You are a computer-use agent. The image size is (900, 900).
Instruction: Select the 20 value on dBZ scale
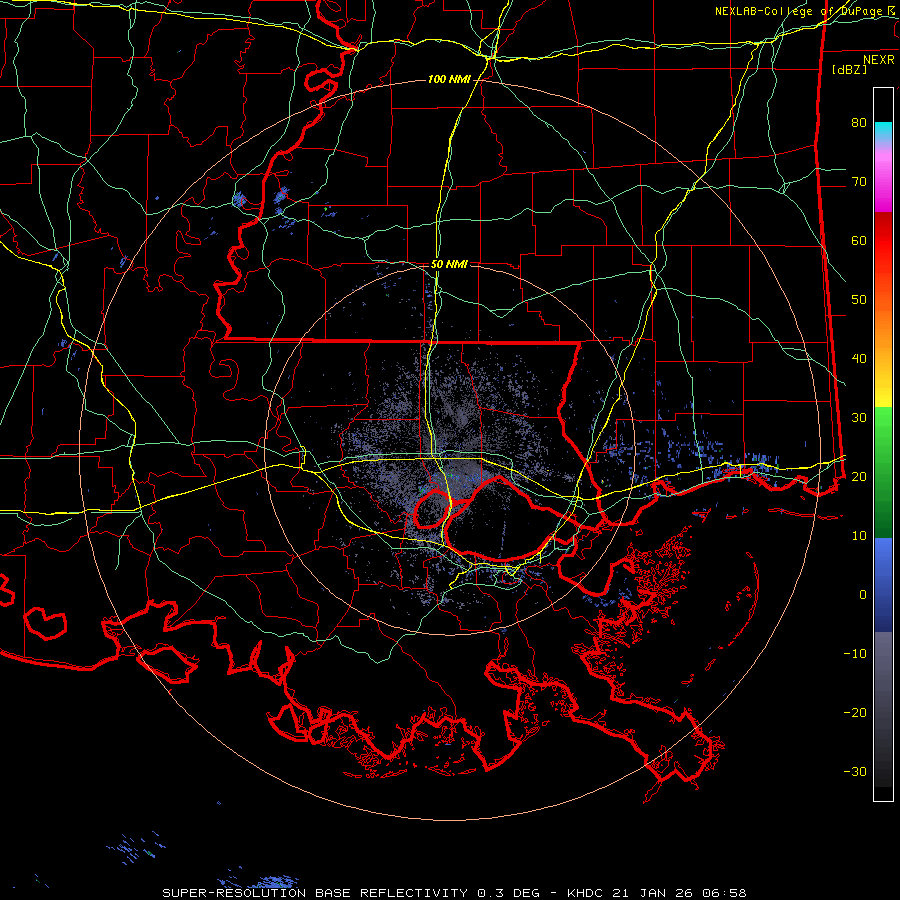pyautogui.click(x=859, y=477)
